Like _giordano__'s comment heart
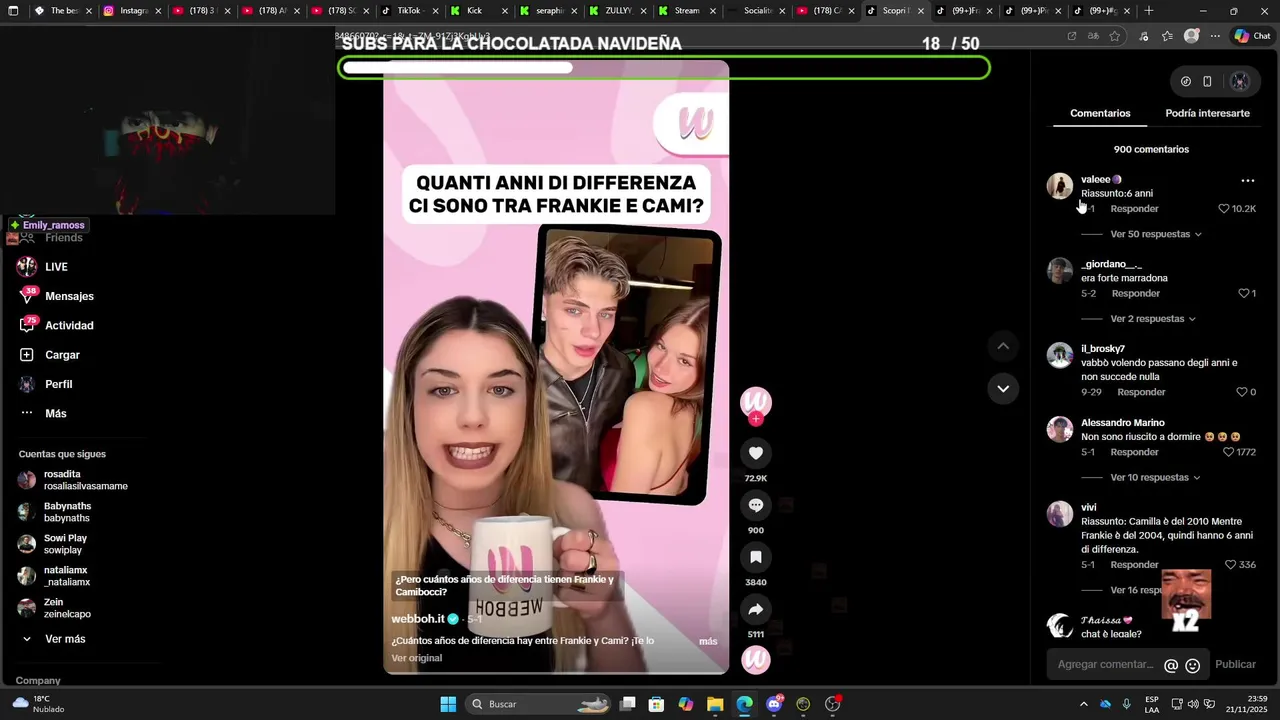Viewport: 1280px width, 720px height. point(1244,293)
